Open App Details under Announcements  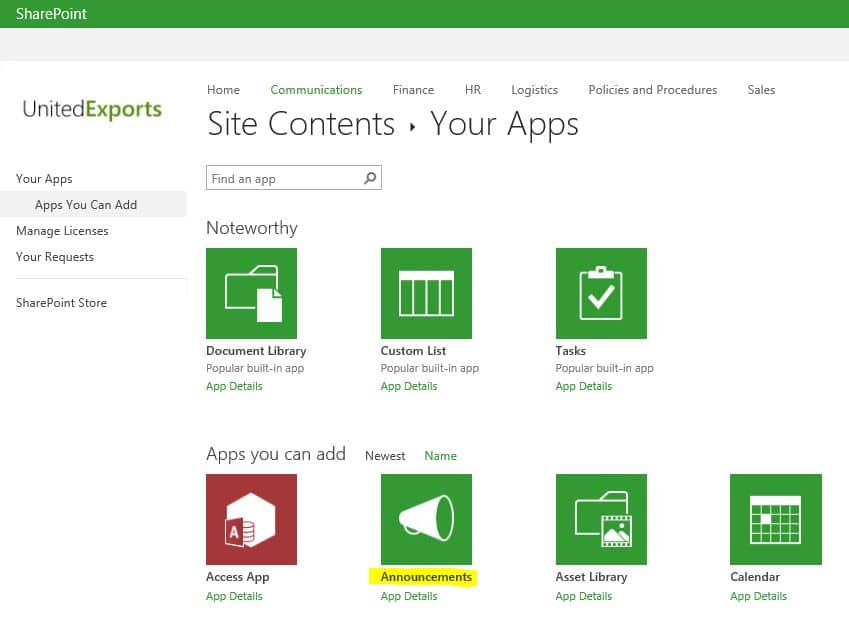coord(409,596)
